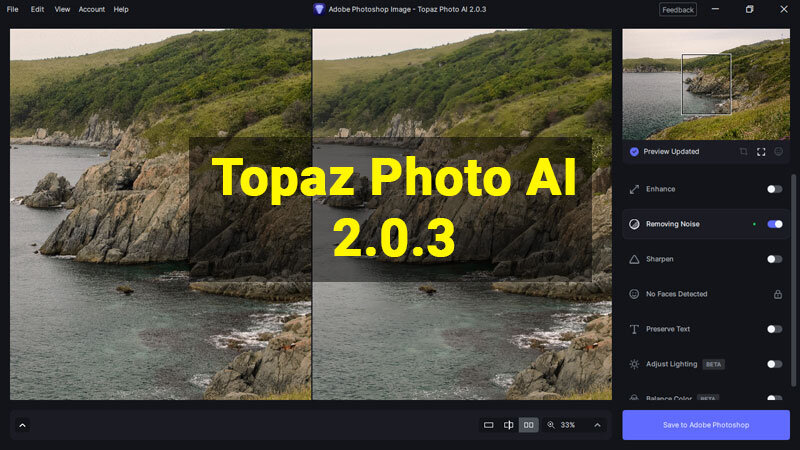Image resolution: width=800 pixels, height=450 pixels.
Task: Click the fullscreen preview icon
Action: pos(761,152)
